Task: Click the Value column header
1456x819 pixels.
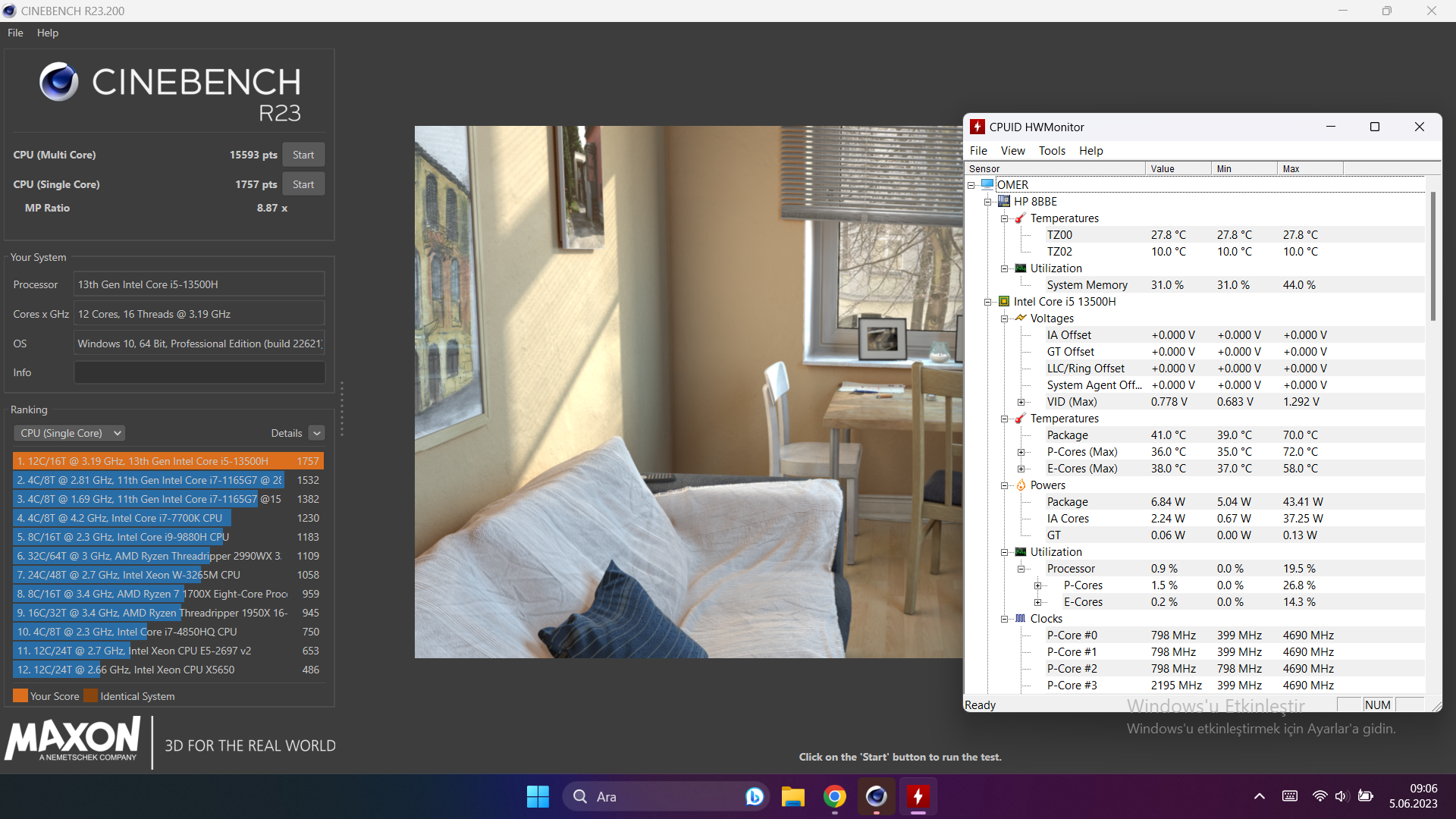Action: click(1178, 168)
